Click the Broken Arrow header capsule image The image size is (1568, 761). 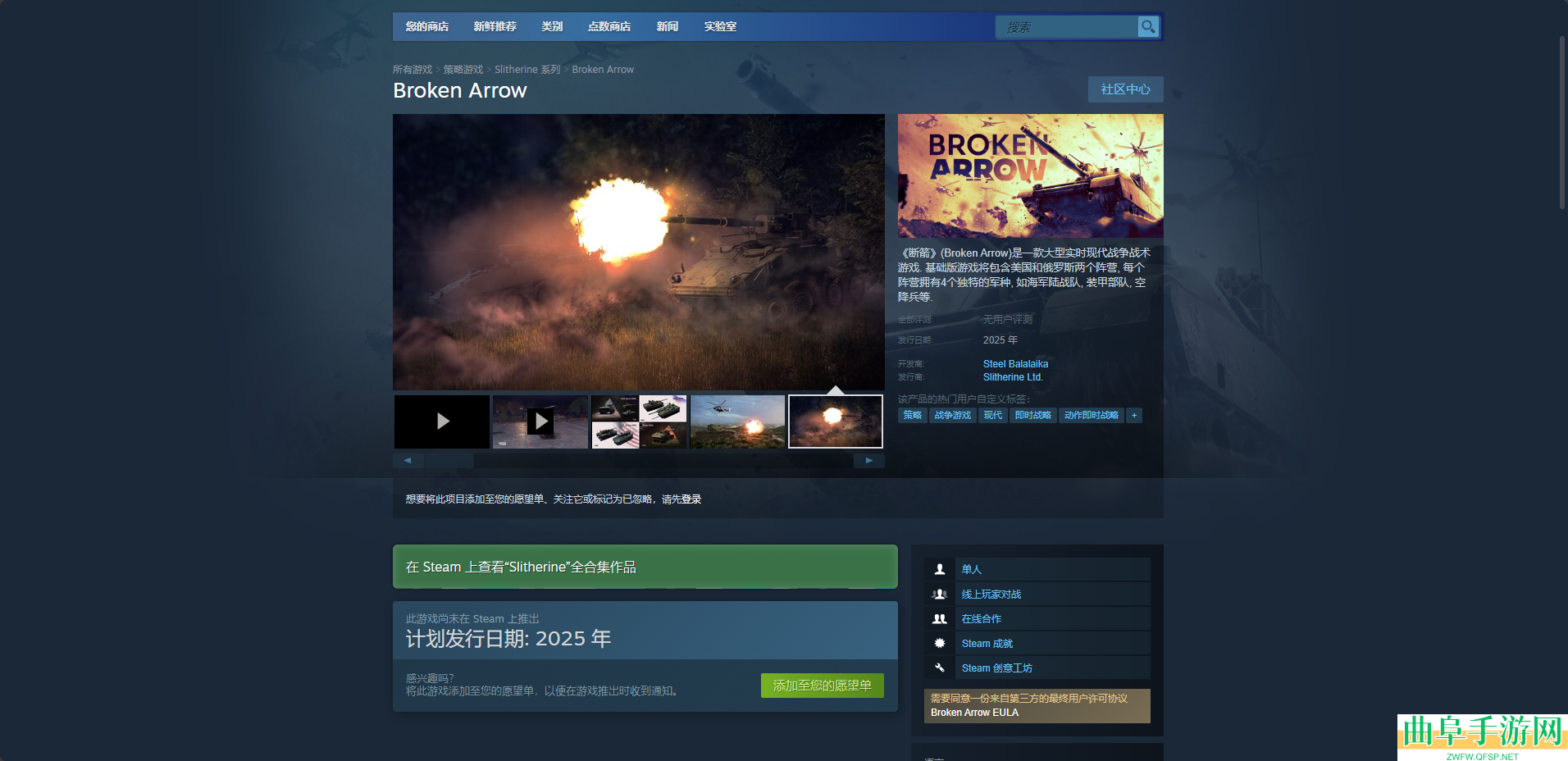[x=1031, y=175]
